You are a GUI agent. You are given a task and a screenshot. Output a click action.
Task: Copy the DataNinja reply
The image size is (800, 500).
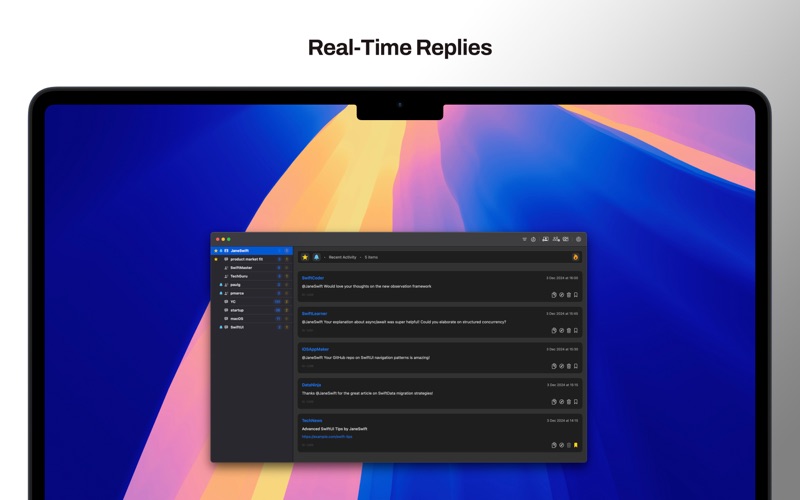pyautogui.click(x=554, y=402)
